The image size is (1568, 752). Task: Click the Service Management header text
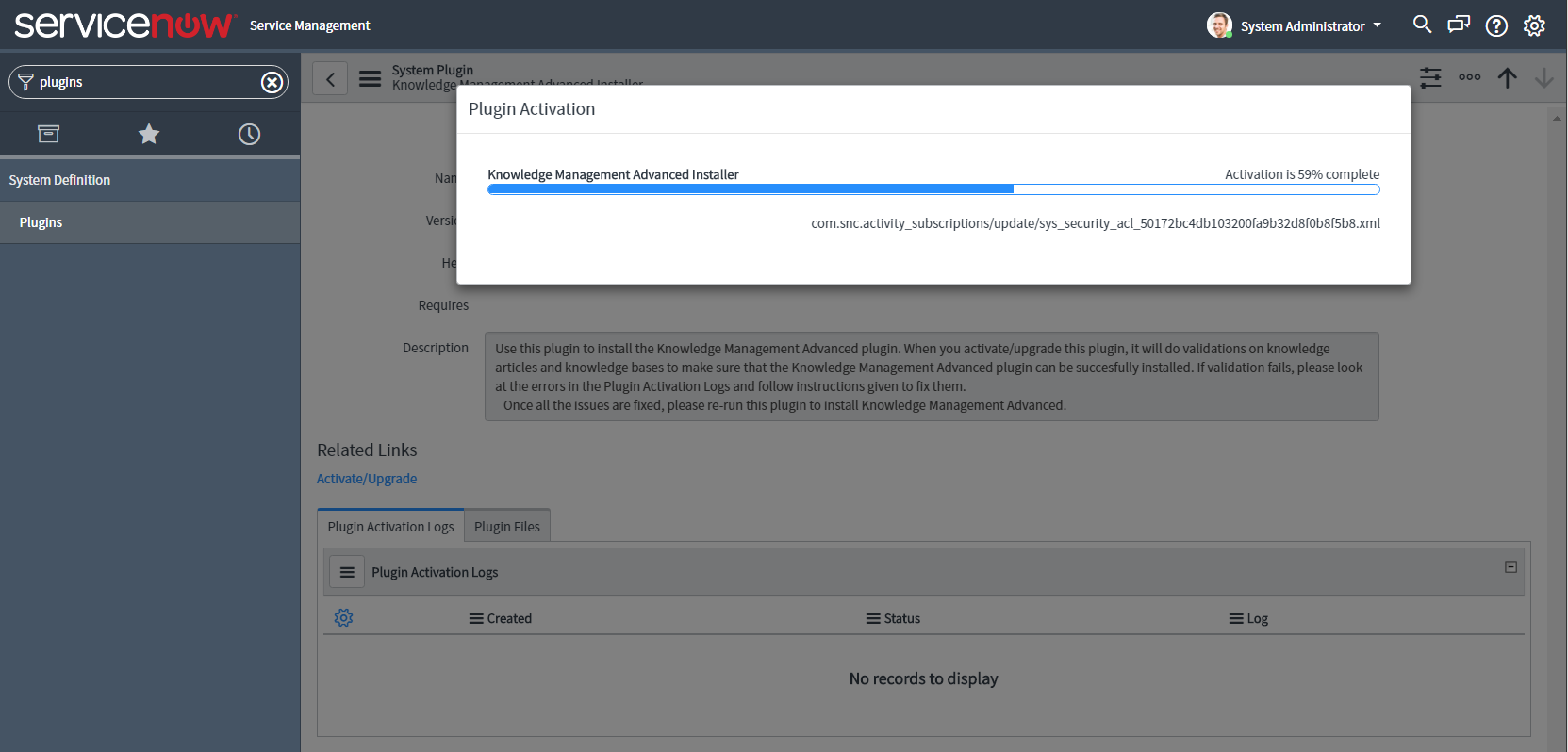(310, 25)
